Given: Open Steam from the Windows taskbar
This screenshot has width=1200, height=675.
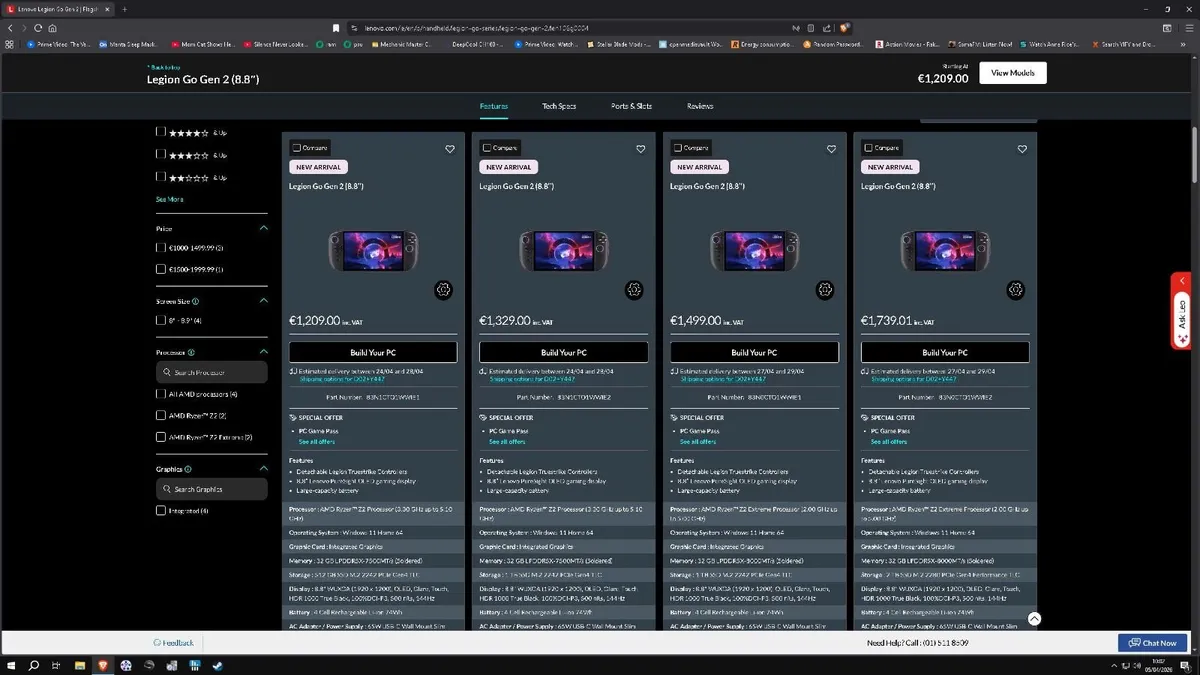Looking at the screenshot, I should coord(217,665).
